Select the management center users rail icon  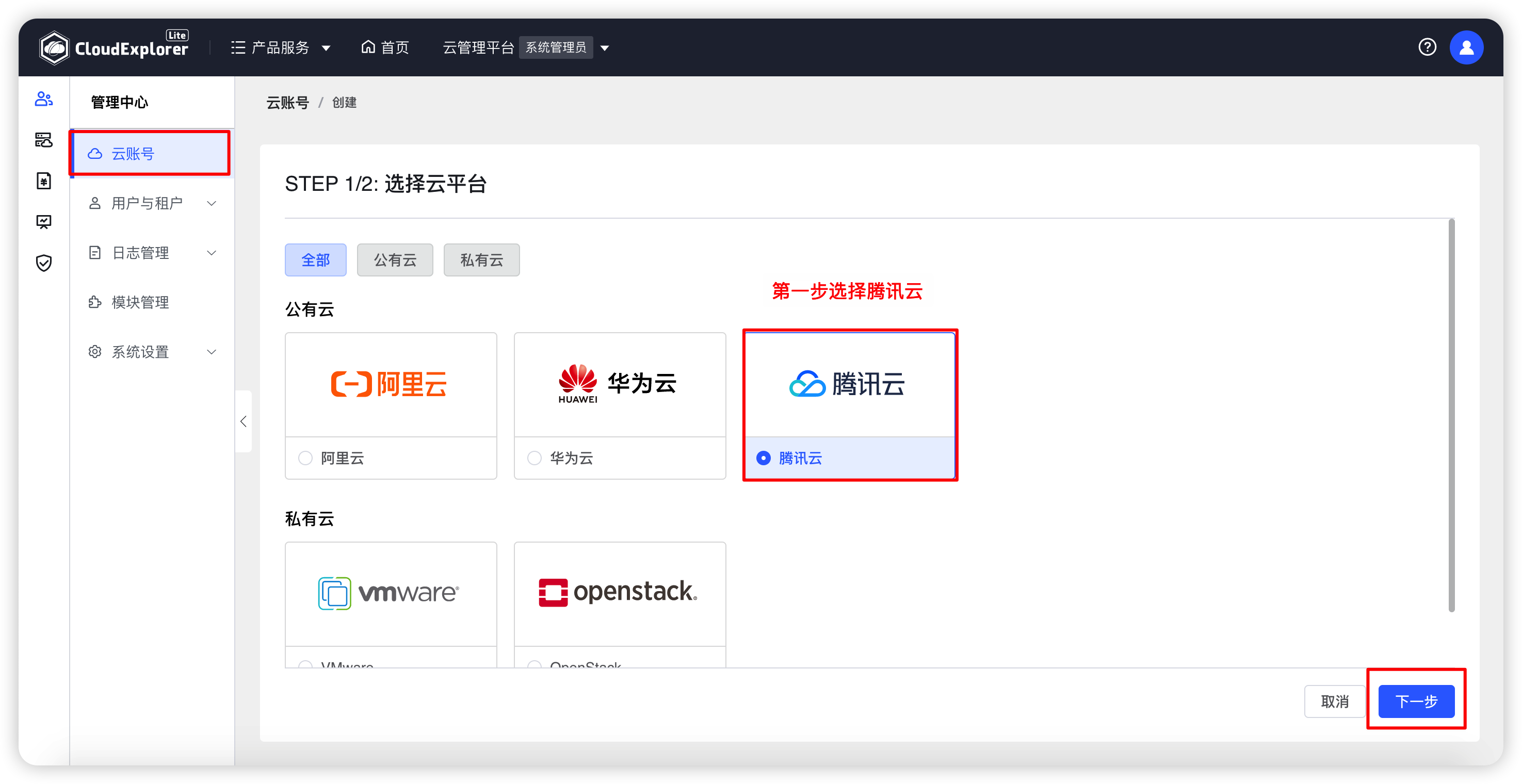(44, 99)
